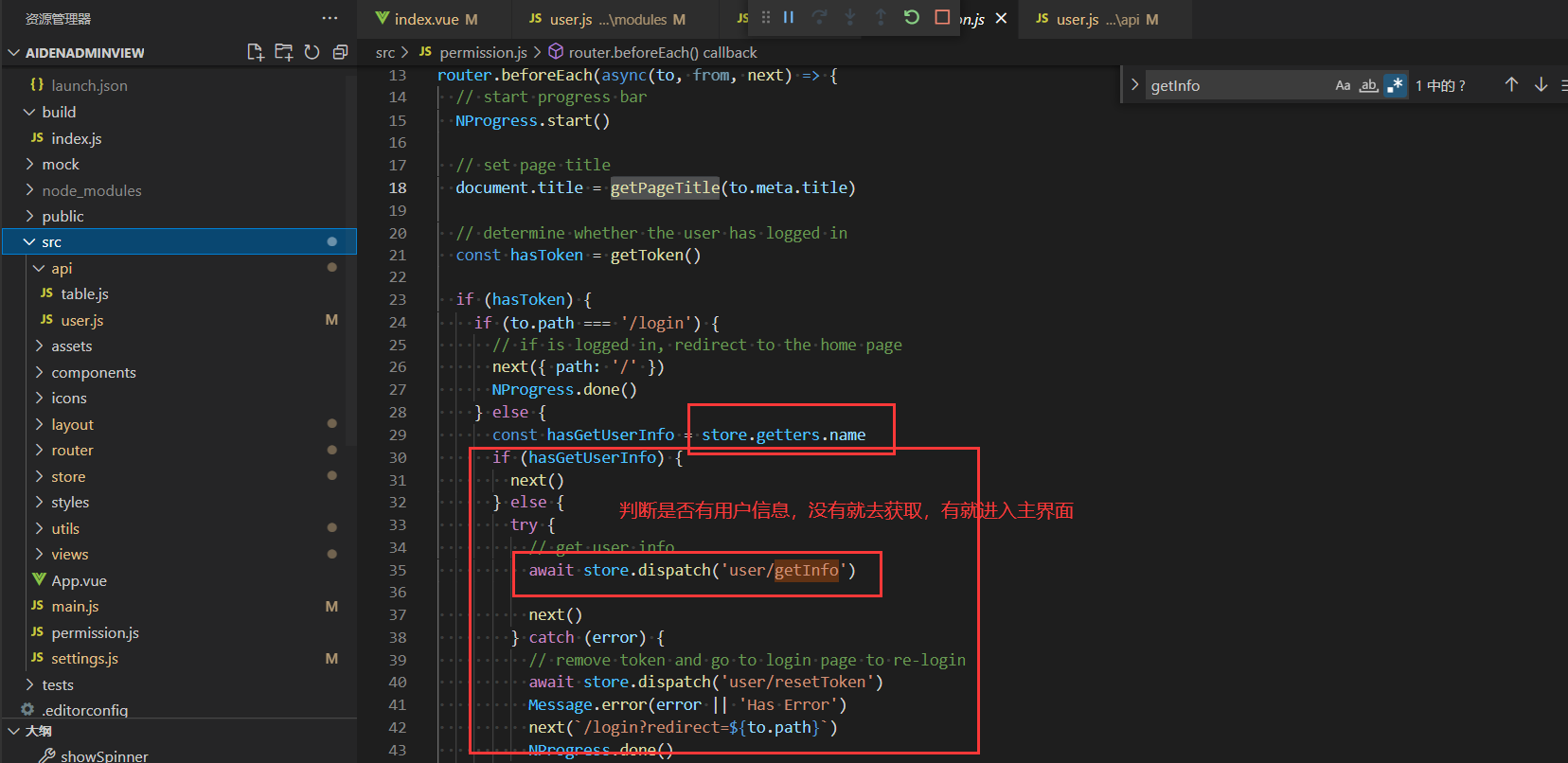Close the active editor tab
The height and width of the screenshot is (763, 1568).
point(1001,18)
